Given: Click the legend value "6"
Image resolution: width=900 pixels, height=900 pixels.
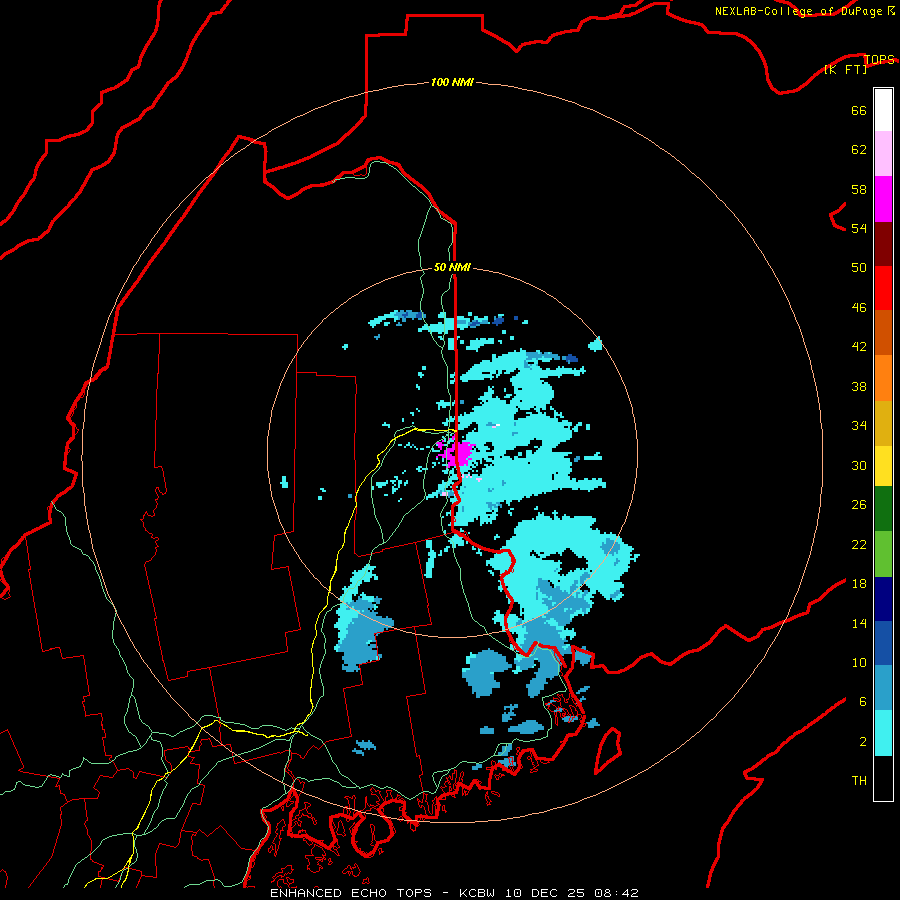Looking at the screenshot, I should (863, 701).
